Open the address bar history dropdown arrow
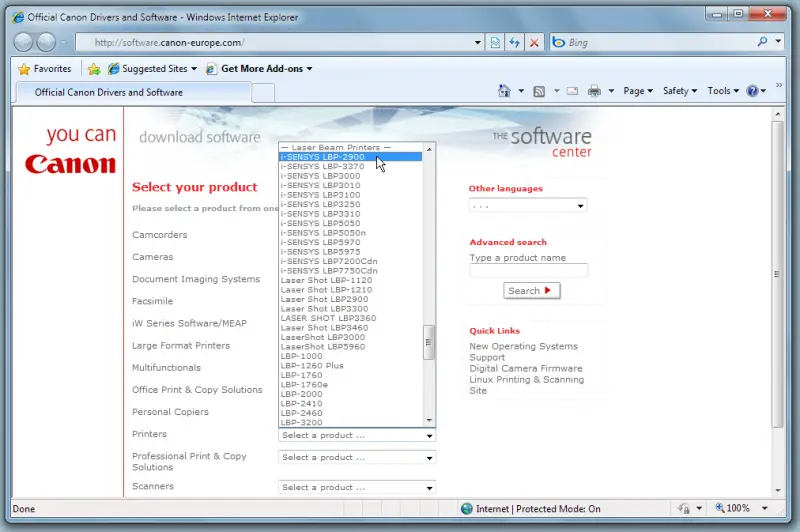800x532 pixels. 478,43
